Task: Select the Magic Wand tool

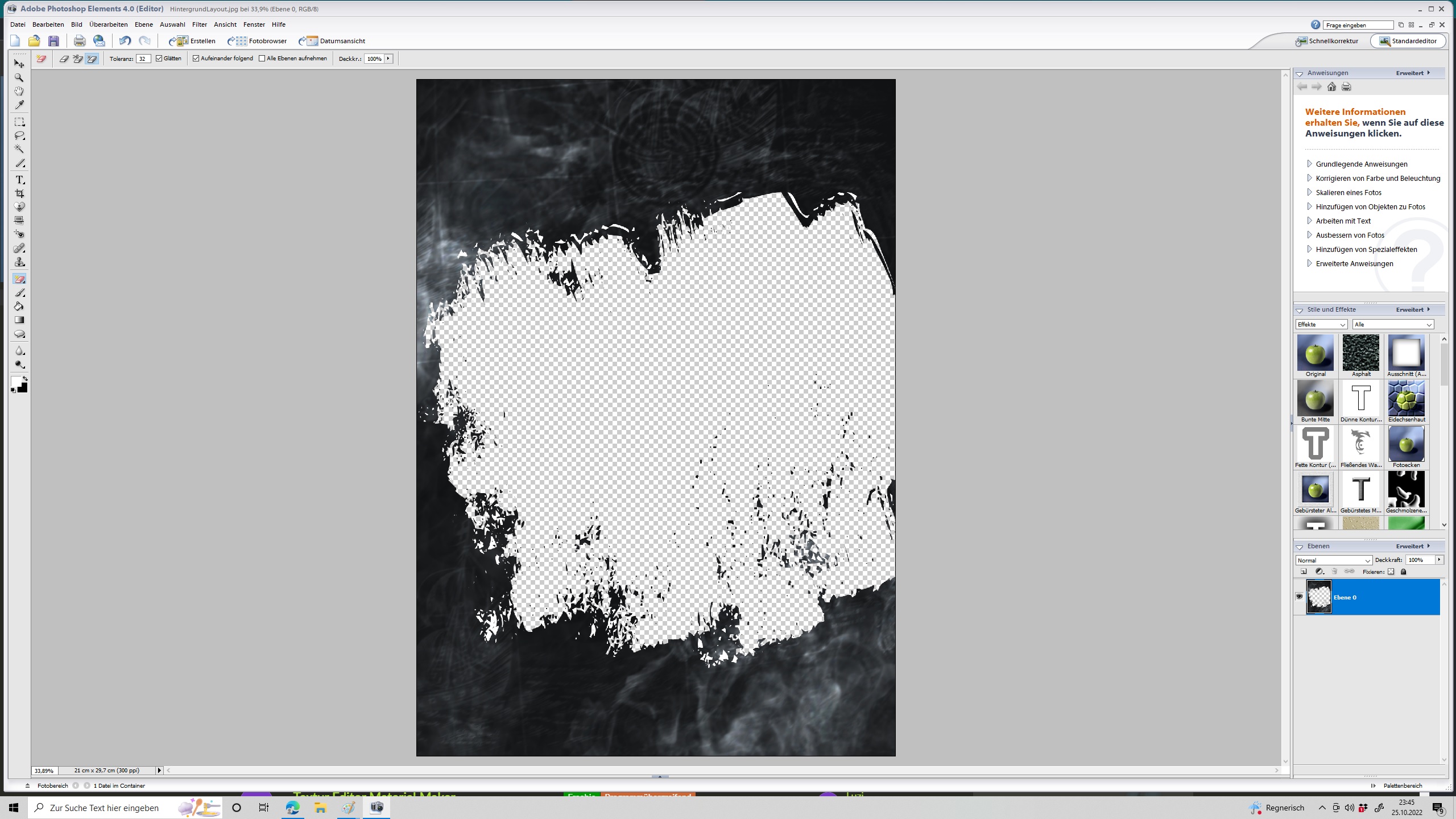Action: (19, 149)
